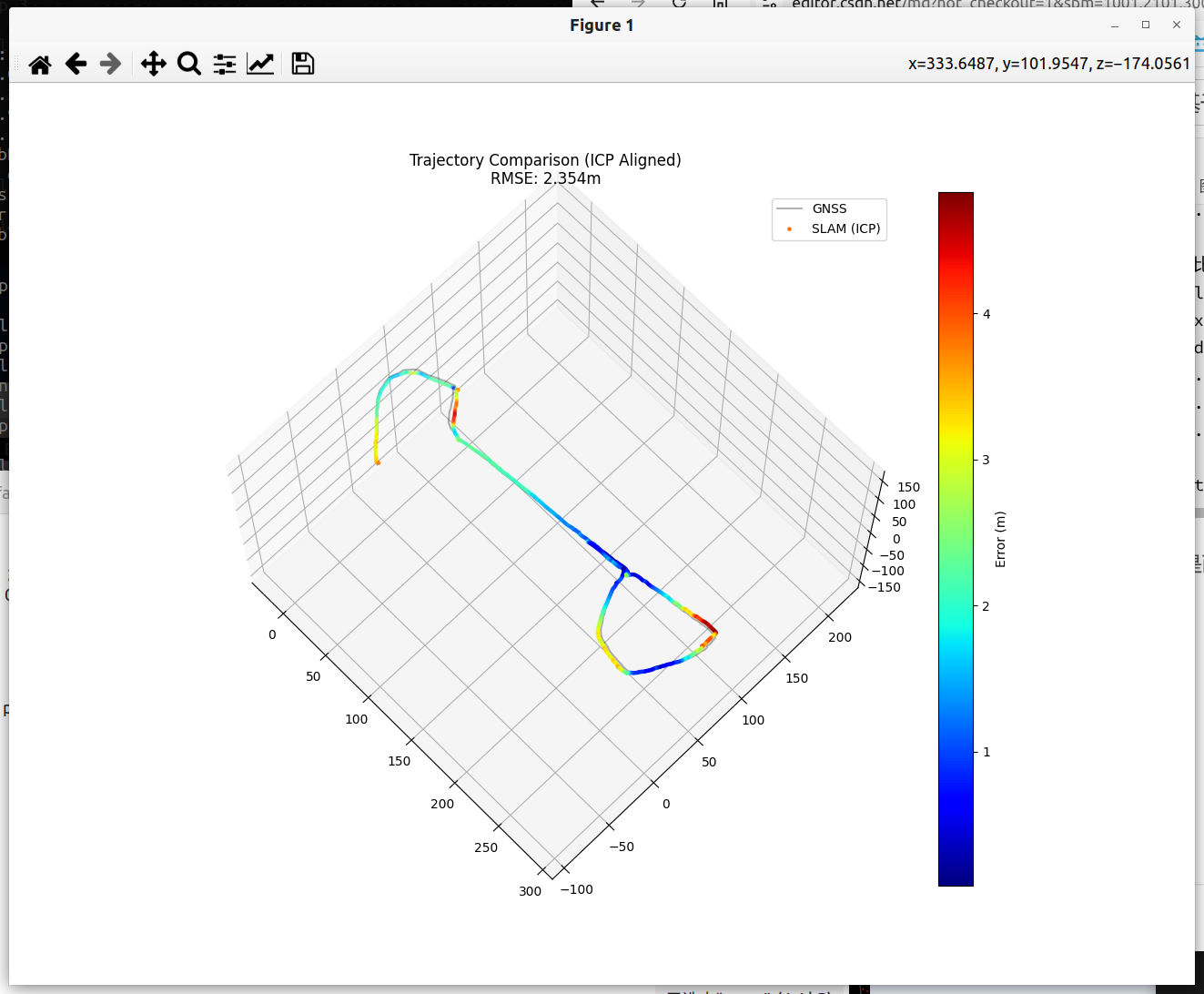Select the zoom to rectangle tool
This screenshot has height=994, width=1204.
189,64
